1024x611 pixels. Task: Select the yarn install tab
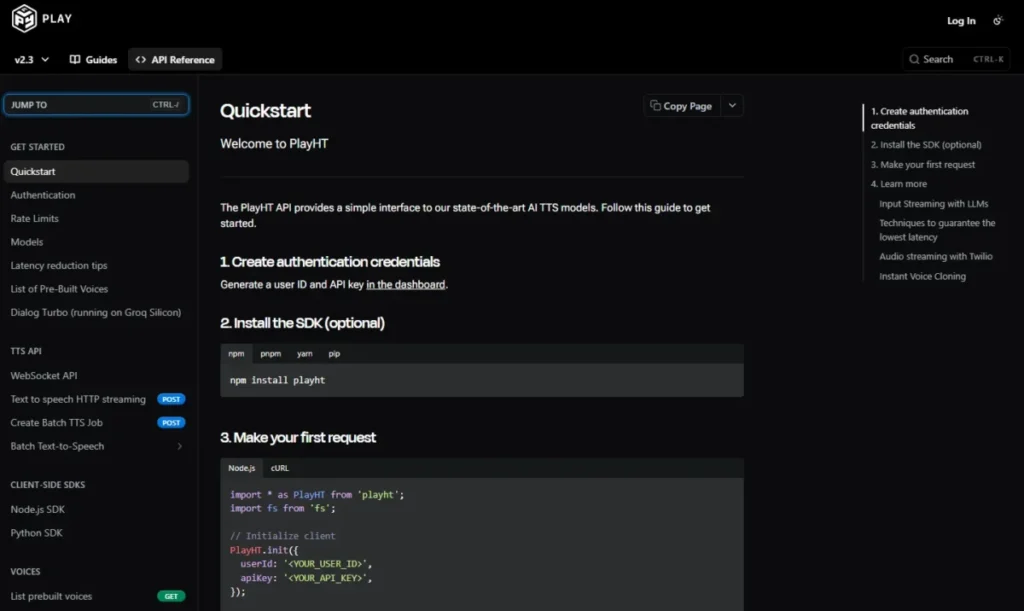pos(304,354)
